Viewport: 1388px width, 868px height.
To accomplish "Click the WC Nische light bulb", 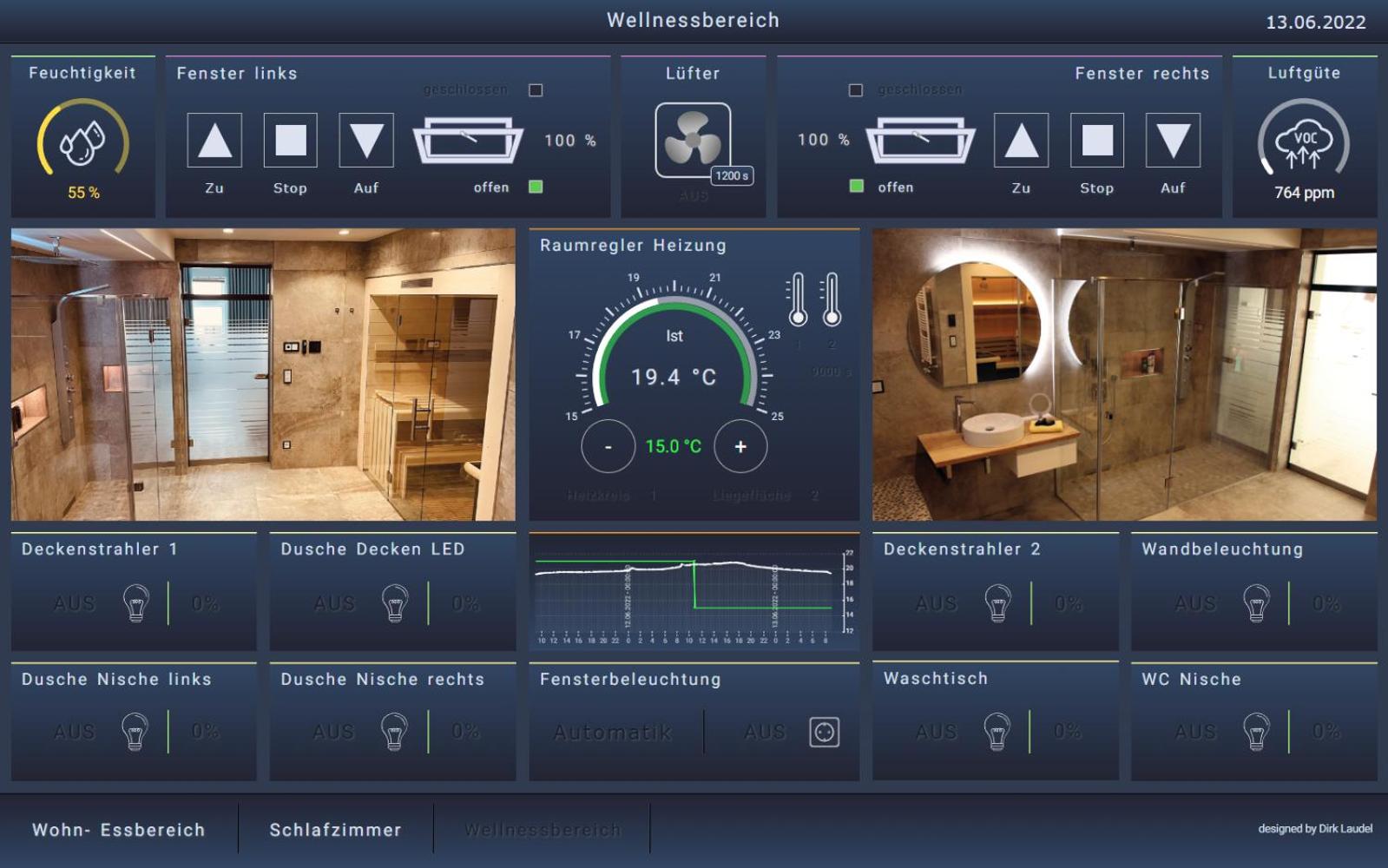I will click(1257, 731).
